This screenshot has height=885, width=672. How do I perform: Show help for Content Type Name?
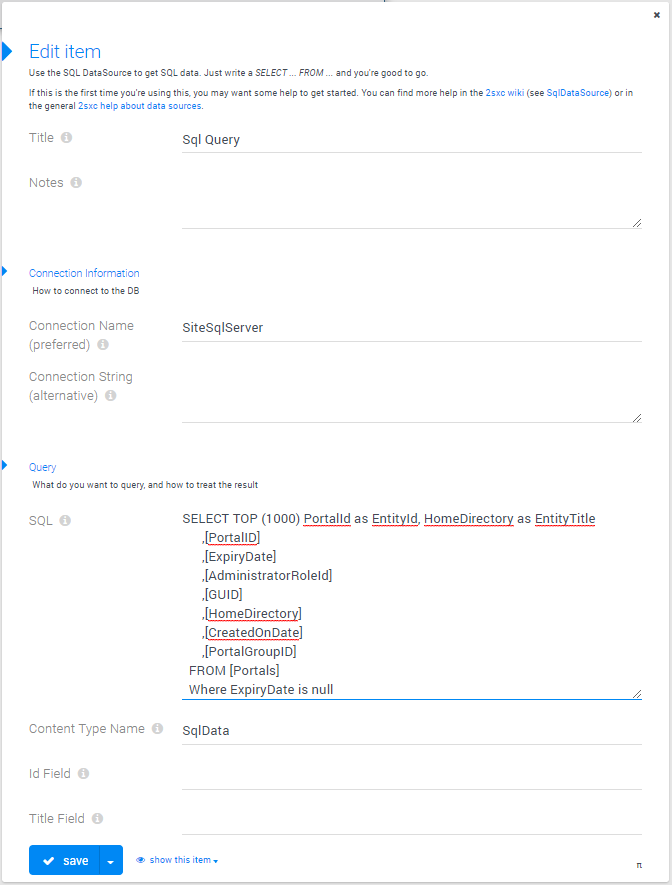tap(157, 729)
